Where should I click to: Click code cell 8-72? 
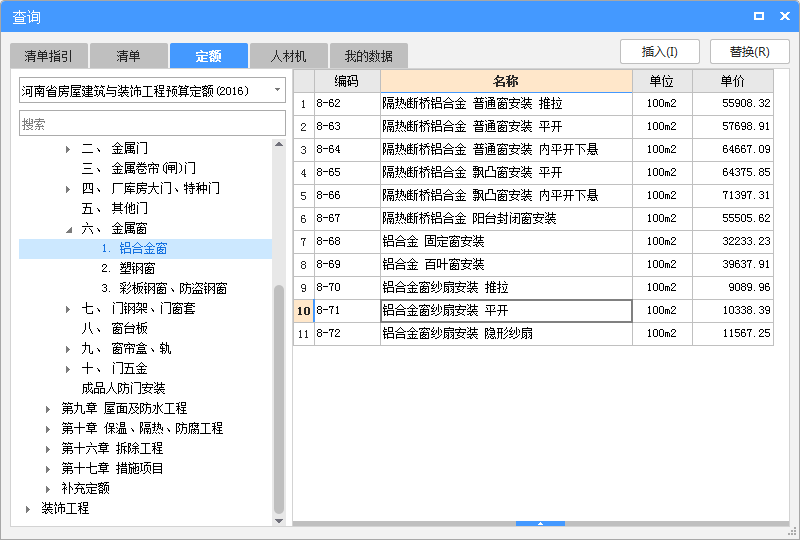[347, 334]
